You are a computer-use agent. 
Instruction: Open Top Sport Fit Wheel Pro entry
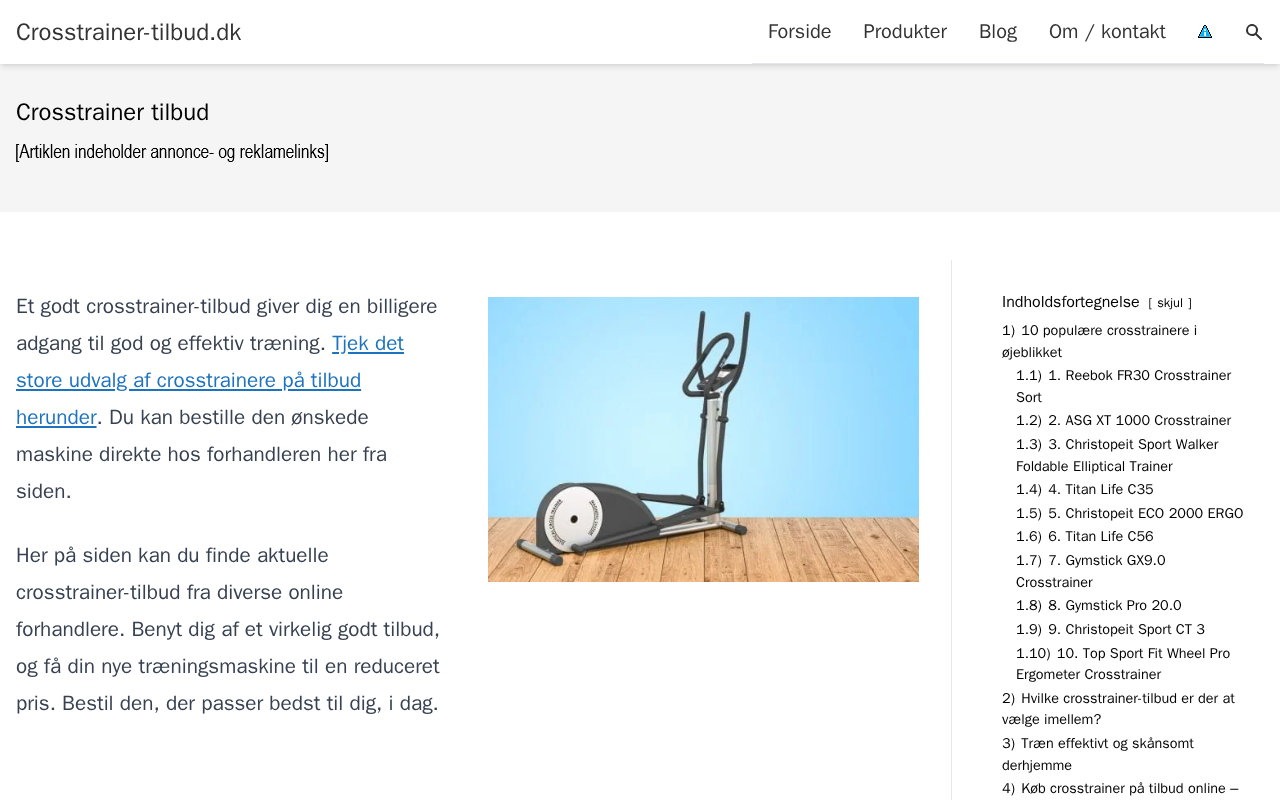(1123, 664)
